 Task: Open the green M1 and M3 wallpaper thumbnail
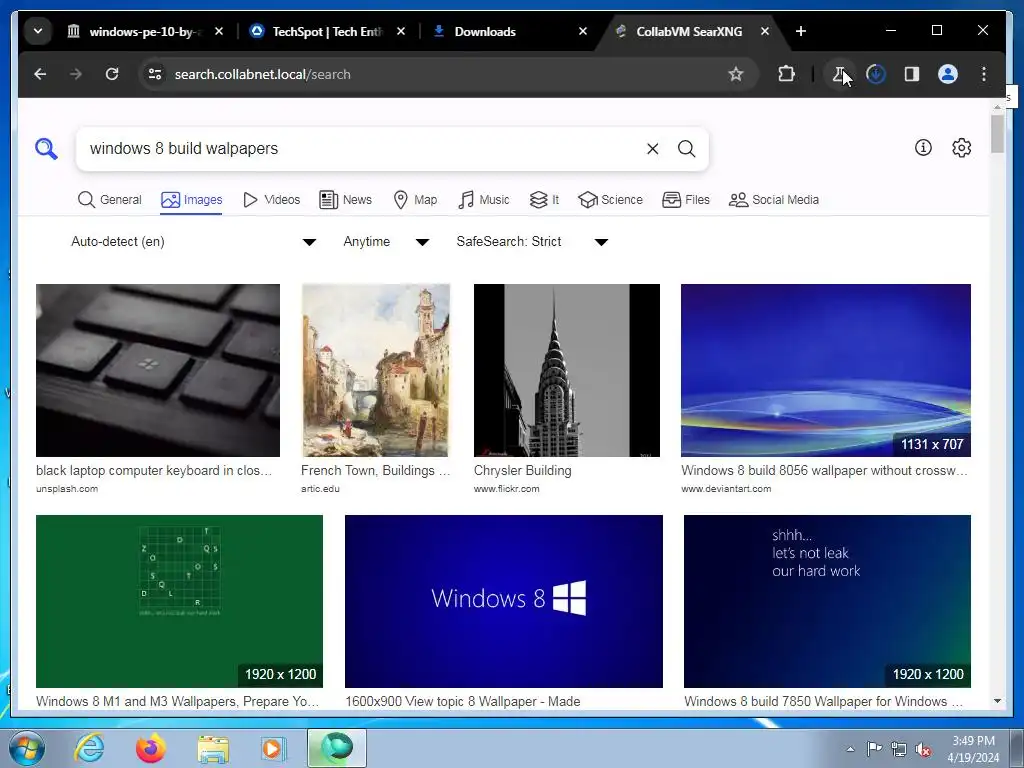tap(180, 601)
